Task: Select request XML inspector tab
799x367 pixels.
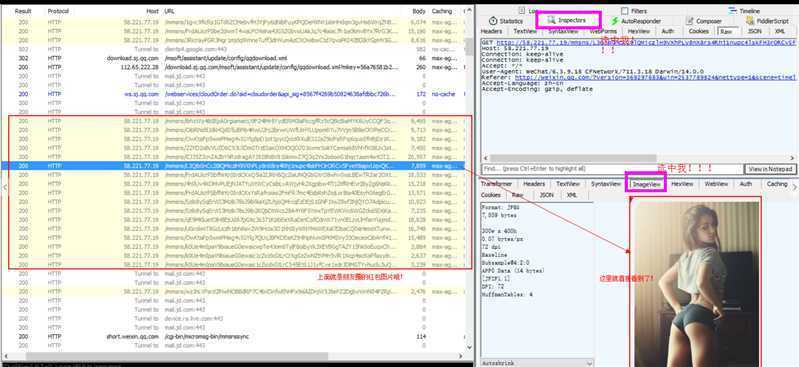Action: 780,31
